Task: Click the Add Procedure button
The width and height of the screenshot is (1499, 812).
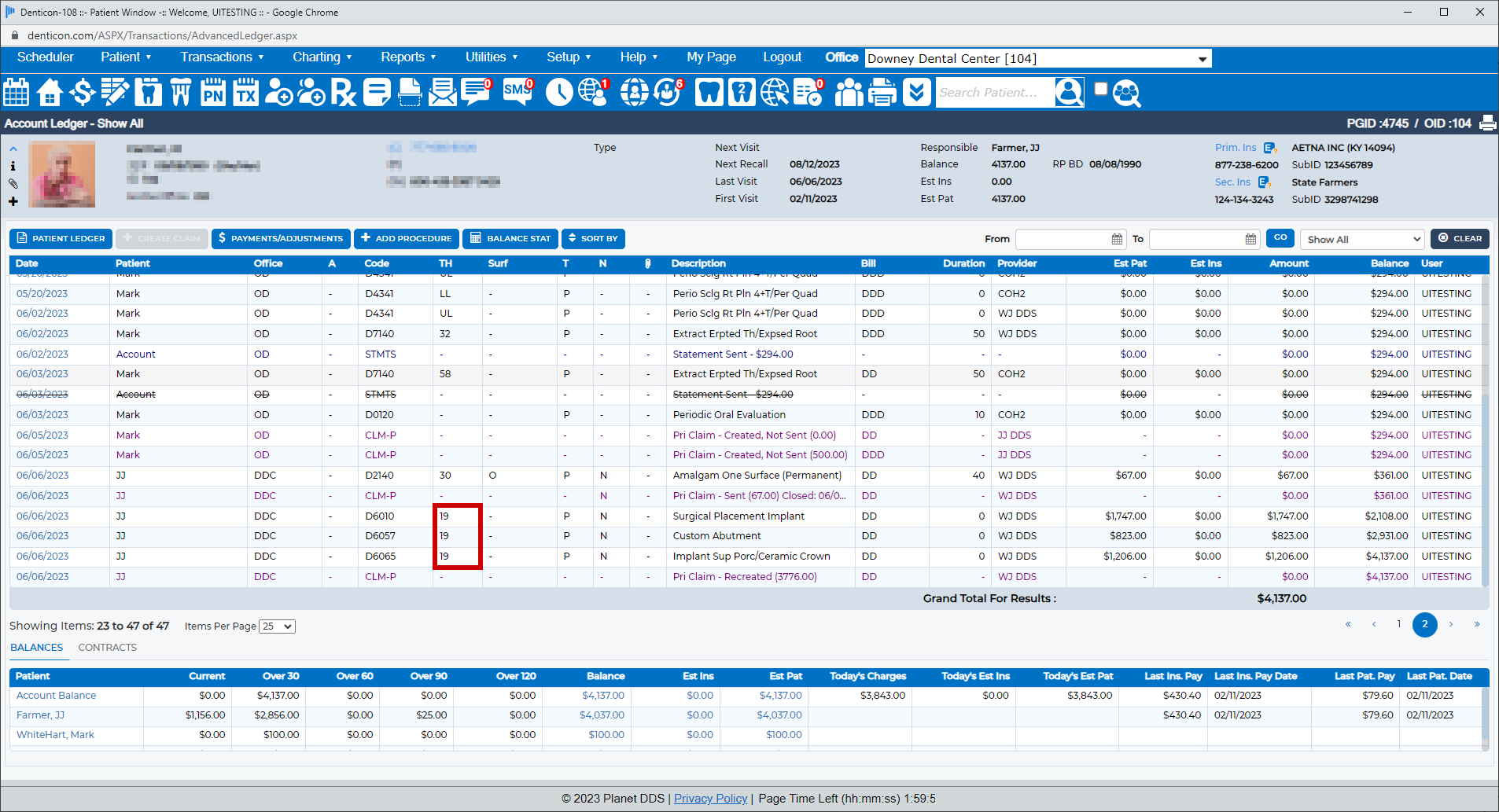Action: 406,239
